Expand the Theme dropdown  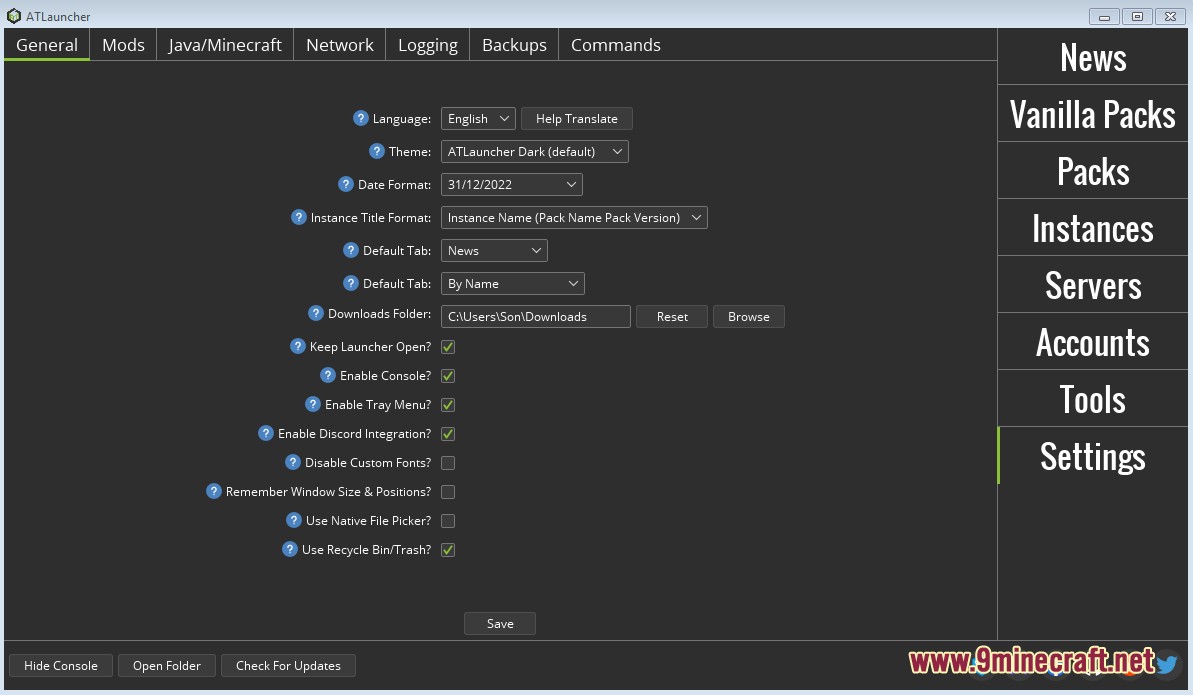click(x=534, y=151)
